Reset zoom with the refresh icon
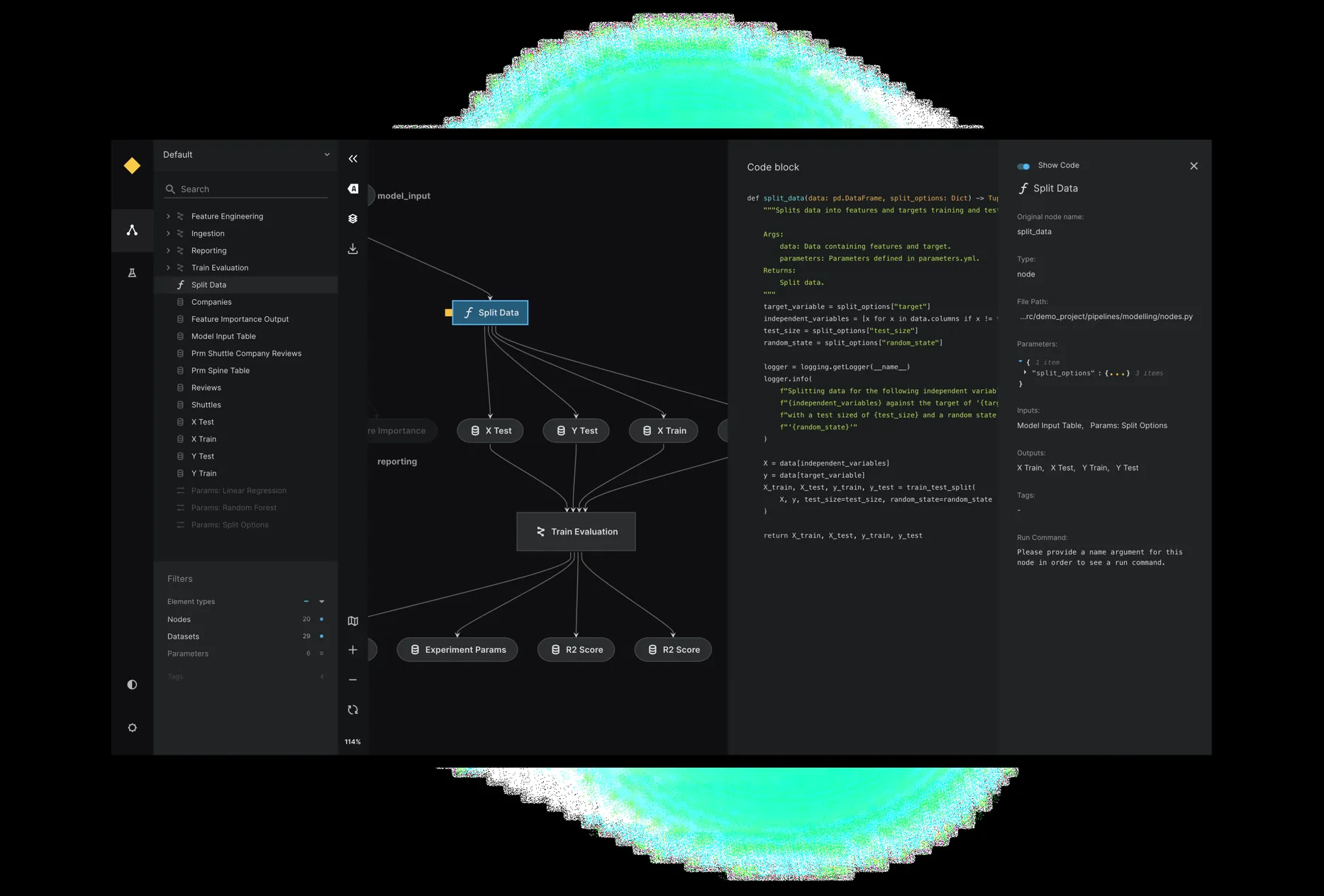The image size is (1324, 896). coord(353,710)
